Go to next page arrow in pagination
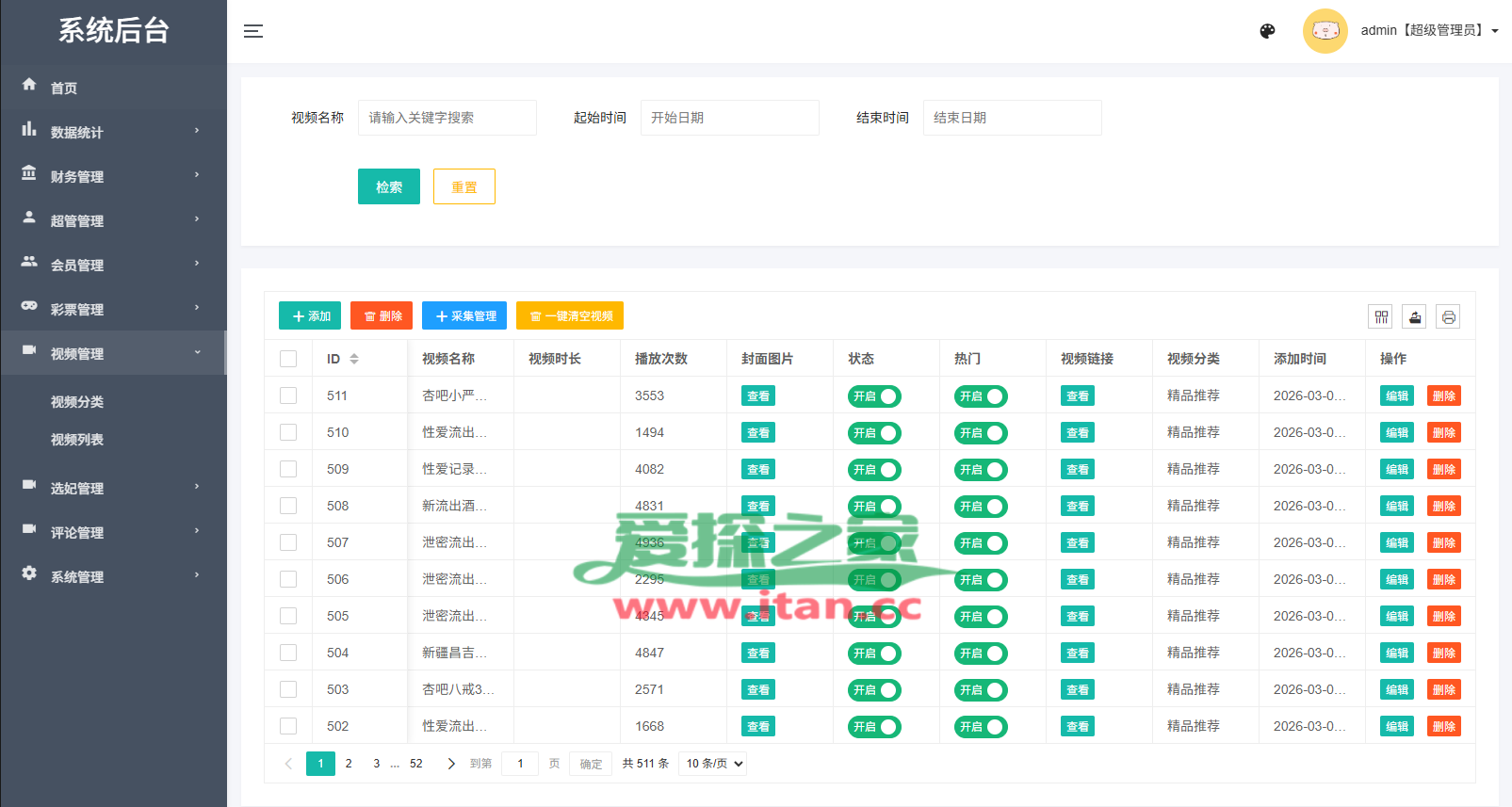 (451, 764)
